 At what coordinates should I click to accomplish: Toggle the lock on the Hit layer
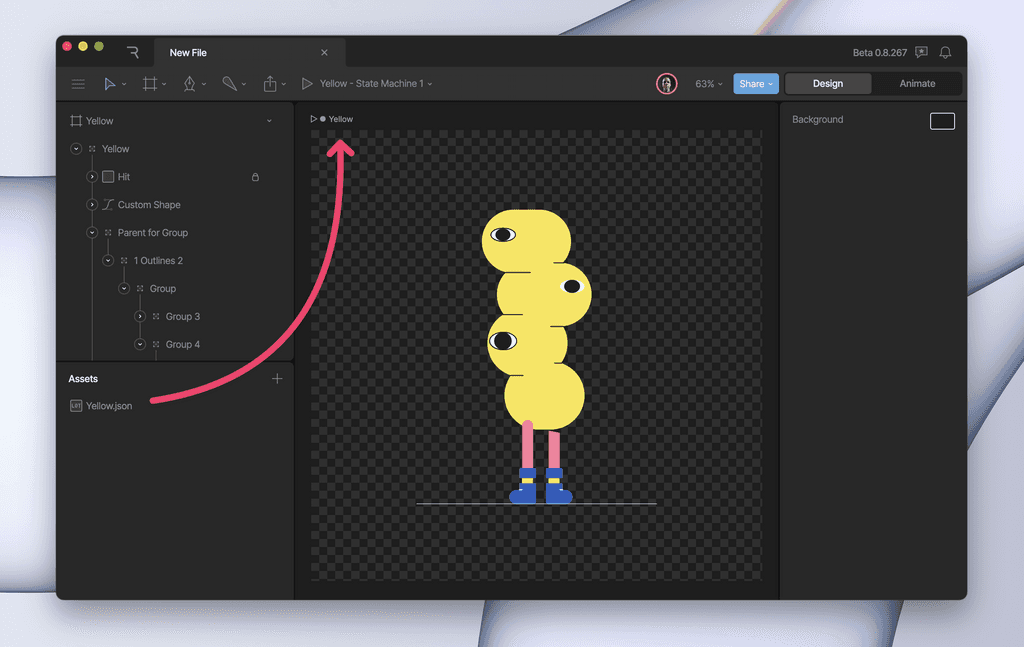255,176
